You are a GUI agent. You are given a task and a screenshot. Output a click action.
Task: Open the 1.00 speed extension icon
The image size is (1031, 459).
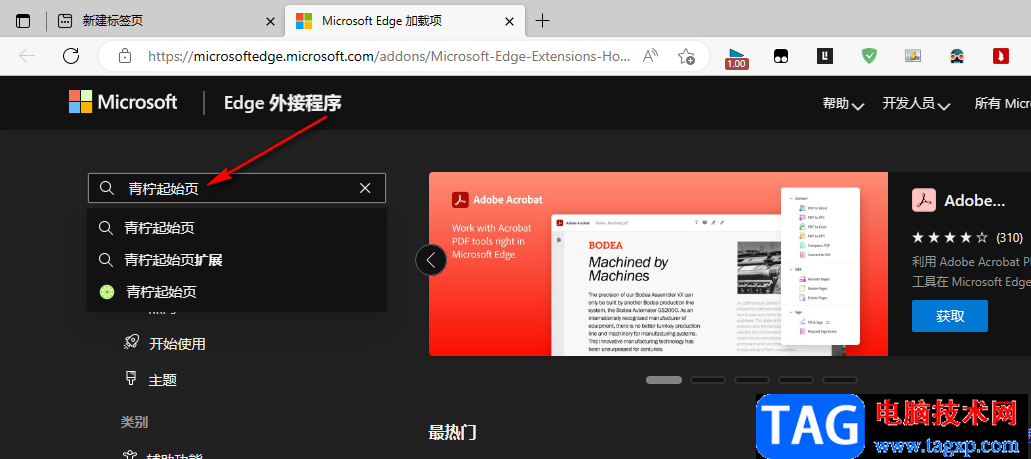(x=736, y=57)
